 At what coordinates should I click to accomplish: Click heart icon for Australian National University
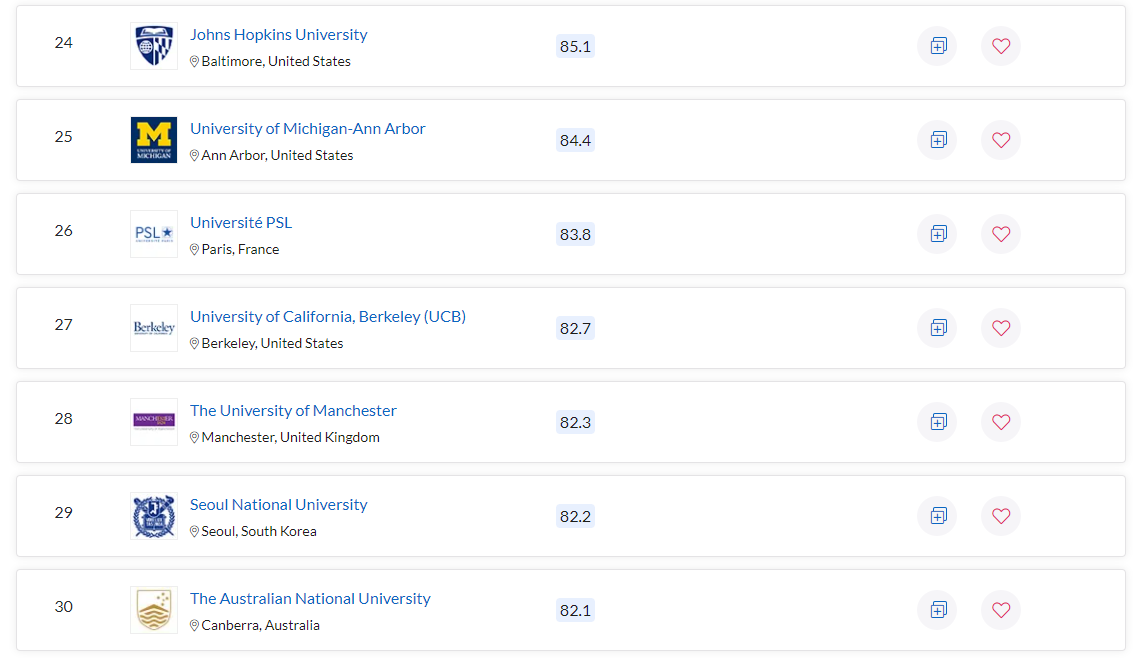pyautogui.click(x=1001, y=610)
